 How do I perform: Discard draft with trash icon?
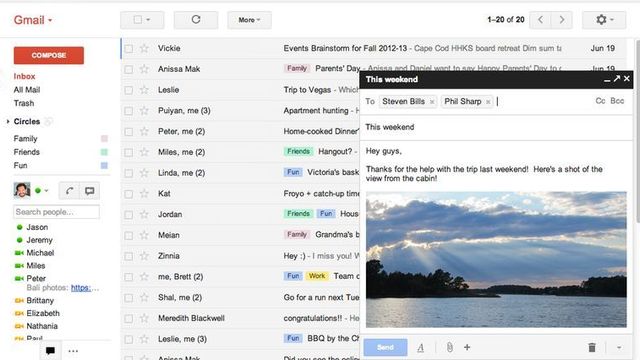click(592, 347)
